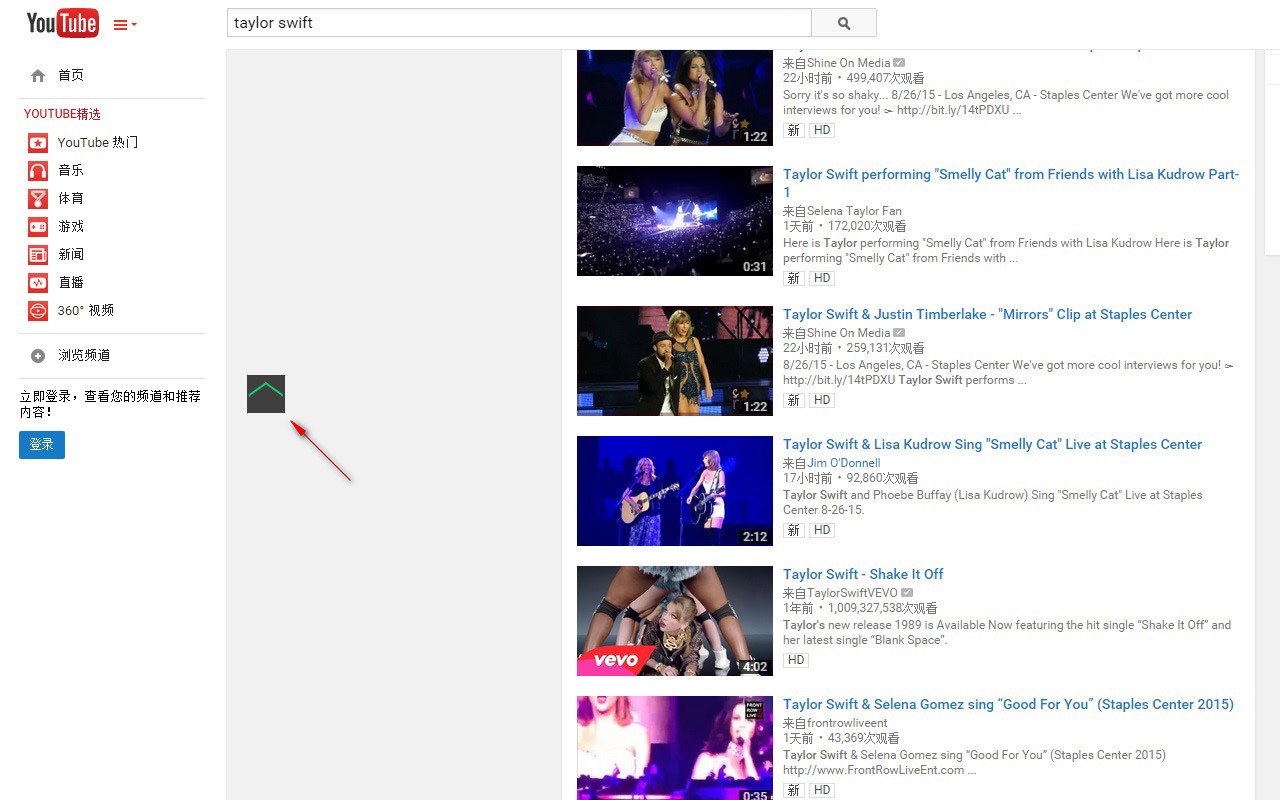The image size is (1280, 800).
Task: Open Lisa Kudrow Smelly Cat Live title
Action: point(992,444)
